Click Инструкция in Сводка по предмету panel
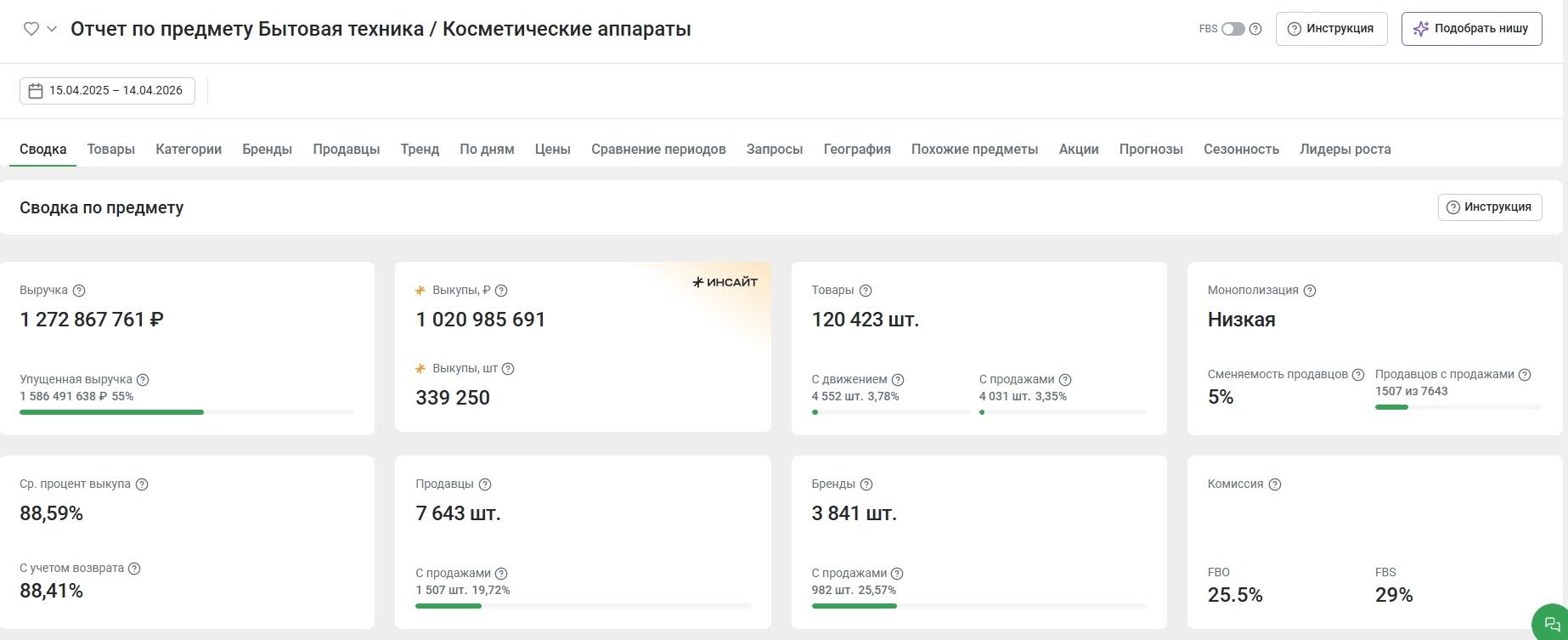This screenshot has height=640, width=1568. [x=1489, y=207]
